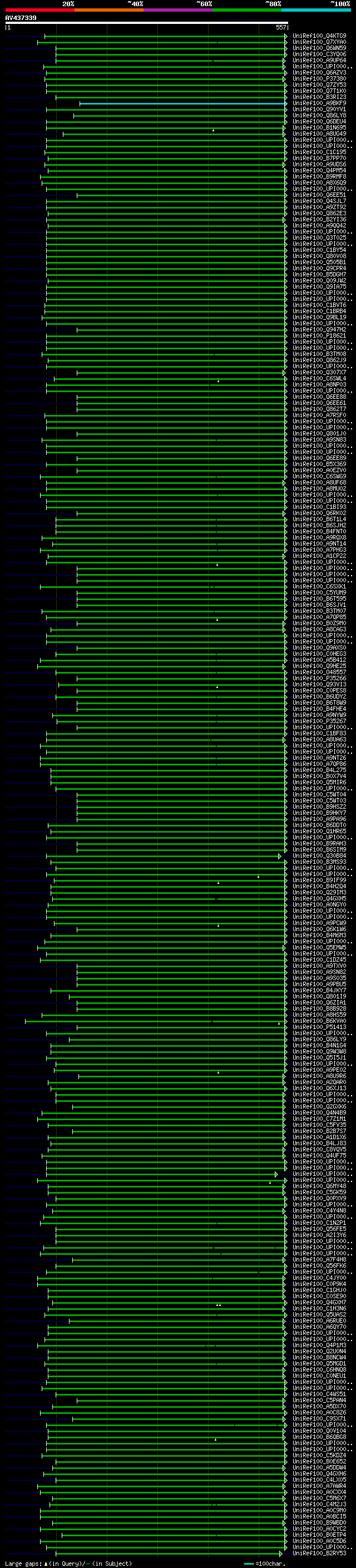Open hit UniRef100_C1BF83
Screen dimensions: 356x1568
[x=319, y=734]
